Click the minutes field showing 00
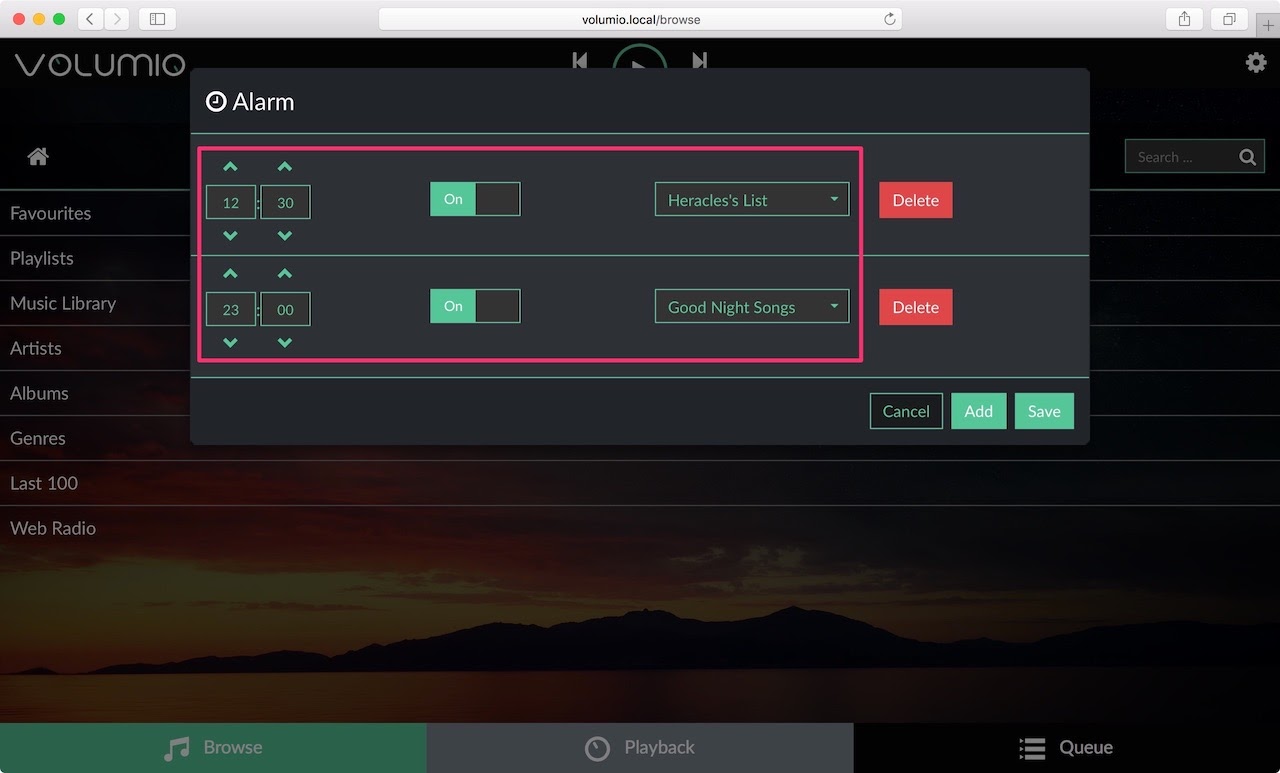The image size is (1280, 773). pyautogui.click(x=285, y=309)
